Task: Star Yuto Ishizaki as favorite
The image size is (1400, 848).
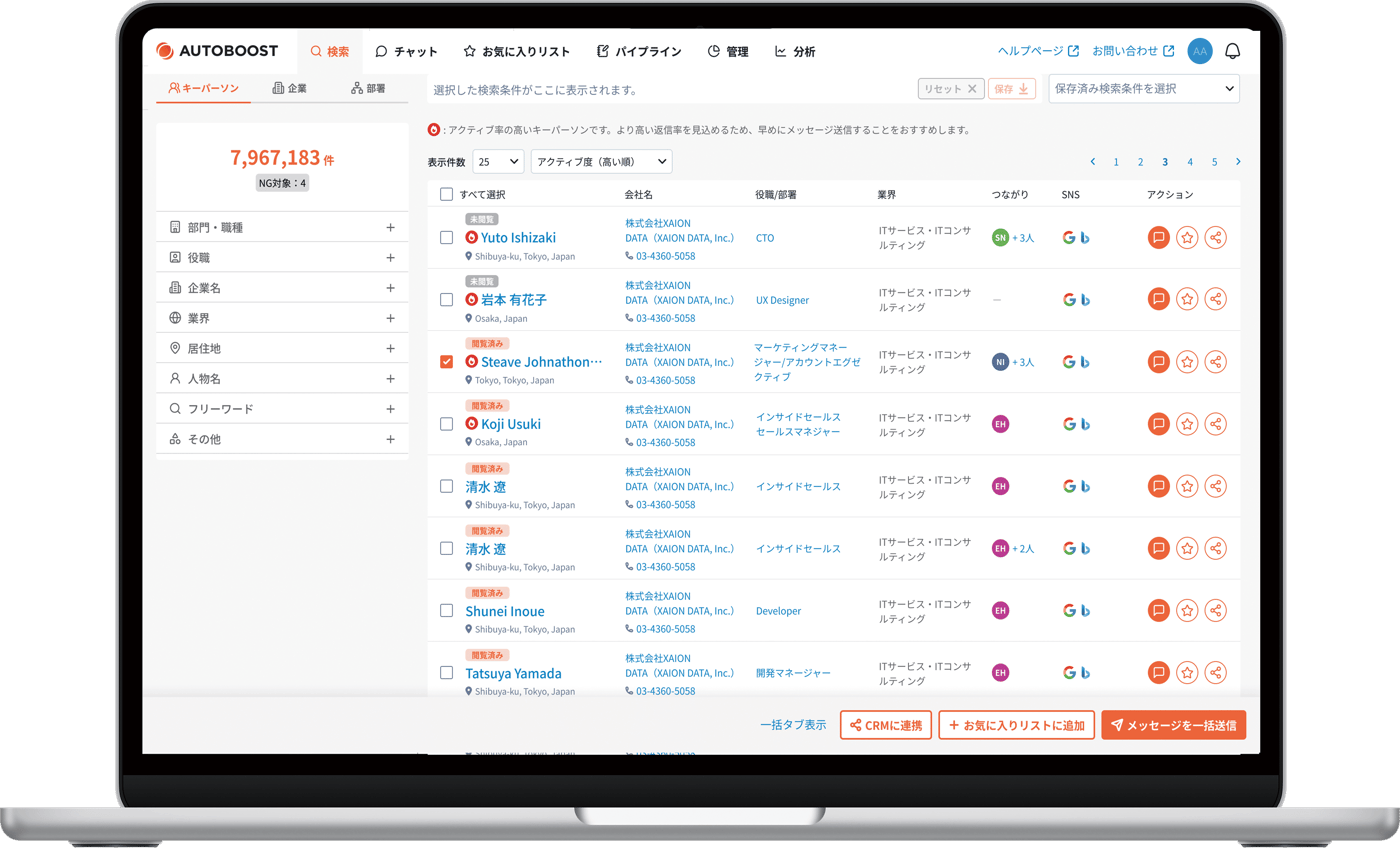Action: (1187, 238)
